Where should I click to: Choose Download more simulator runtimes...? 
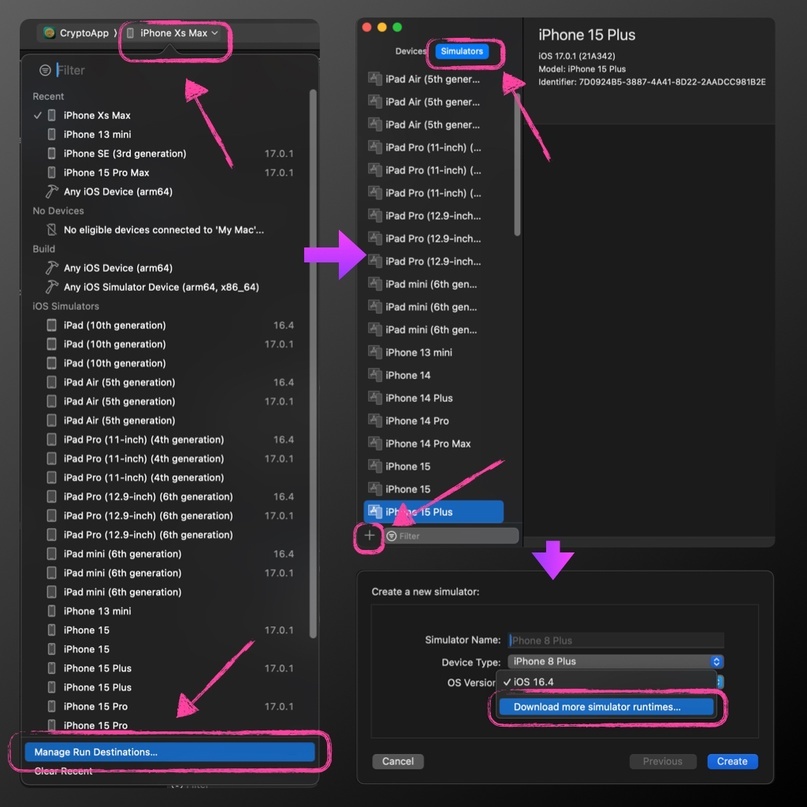coord(606,707)
